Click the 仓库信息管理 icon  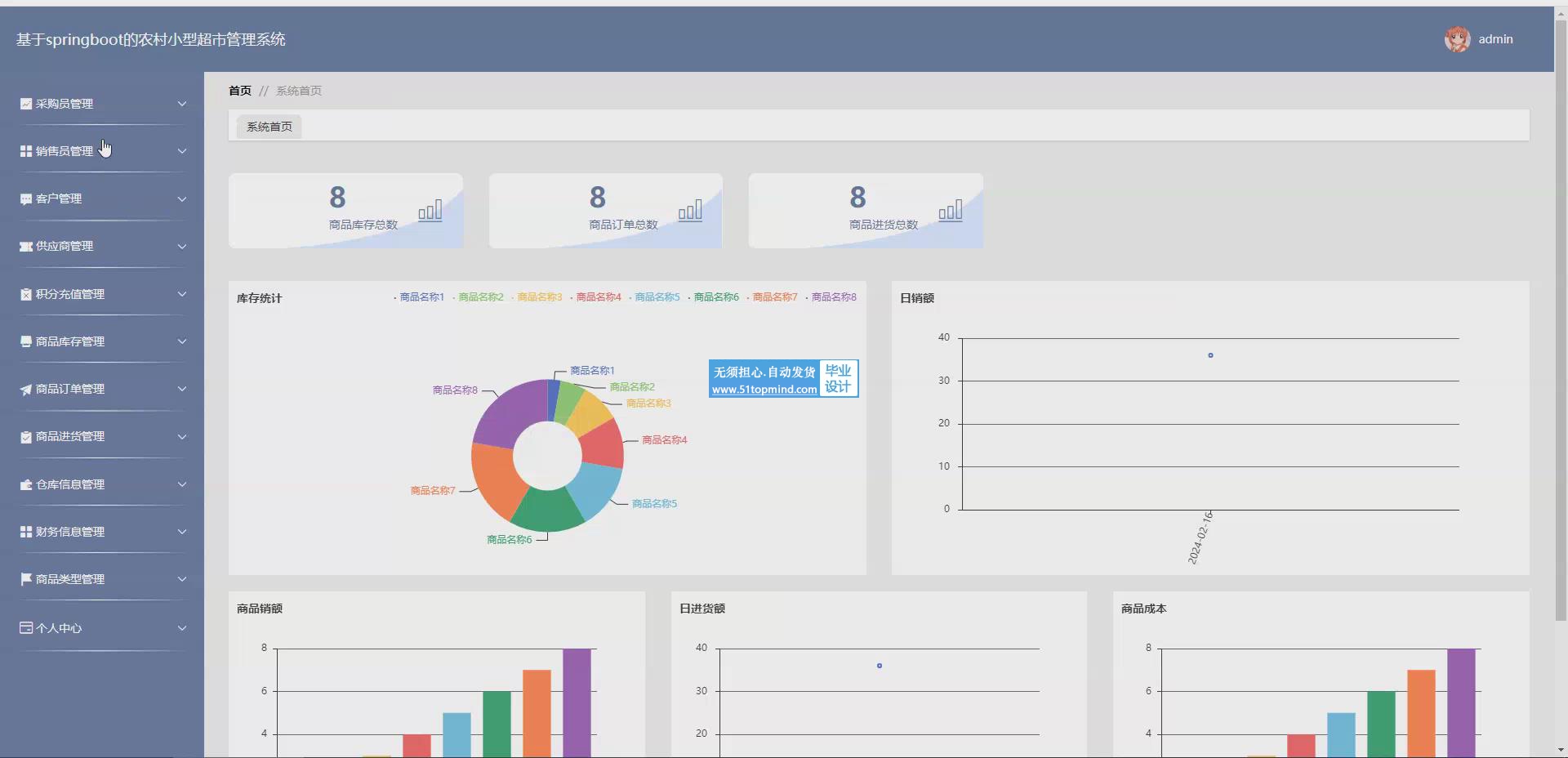[26, 484]
